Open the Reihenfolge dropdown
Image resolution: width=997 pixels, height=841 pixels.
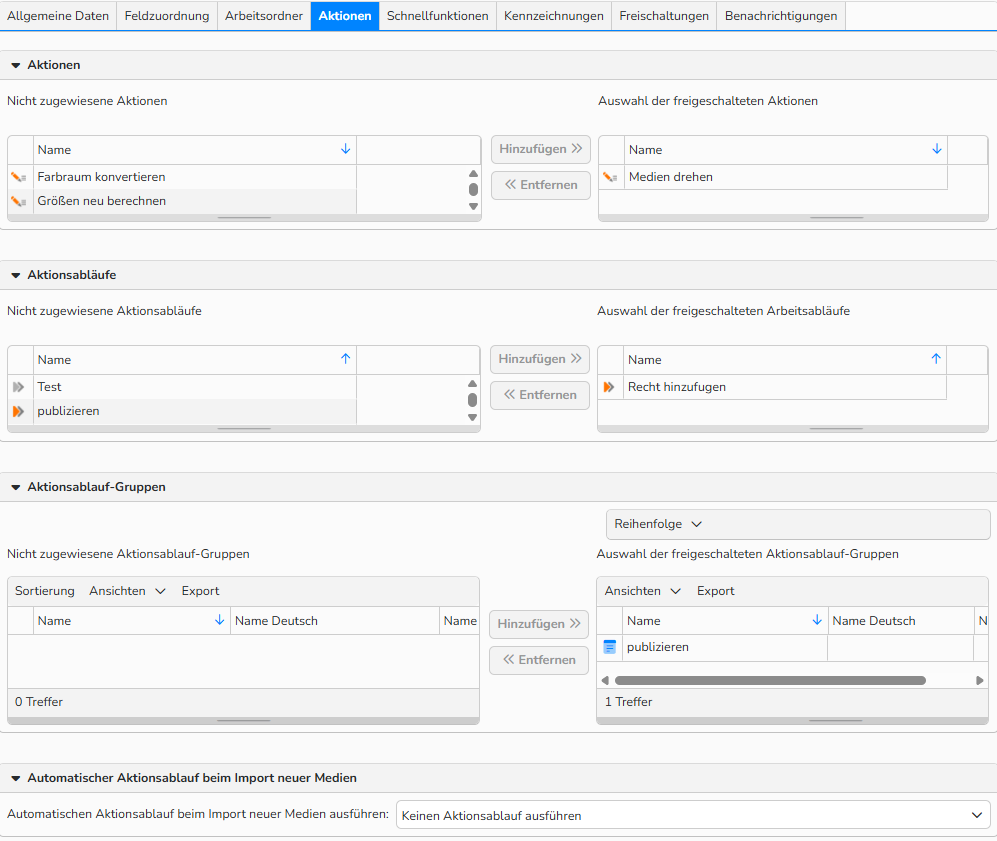798,524
